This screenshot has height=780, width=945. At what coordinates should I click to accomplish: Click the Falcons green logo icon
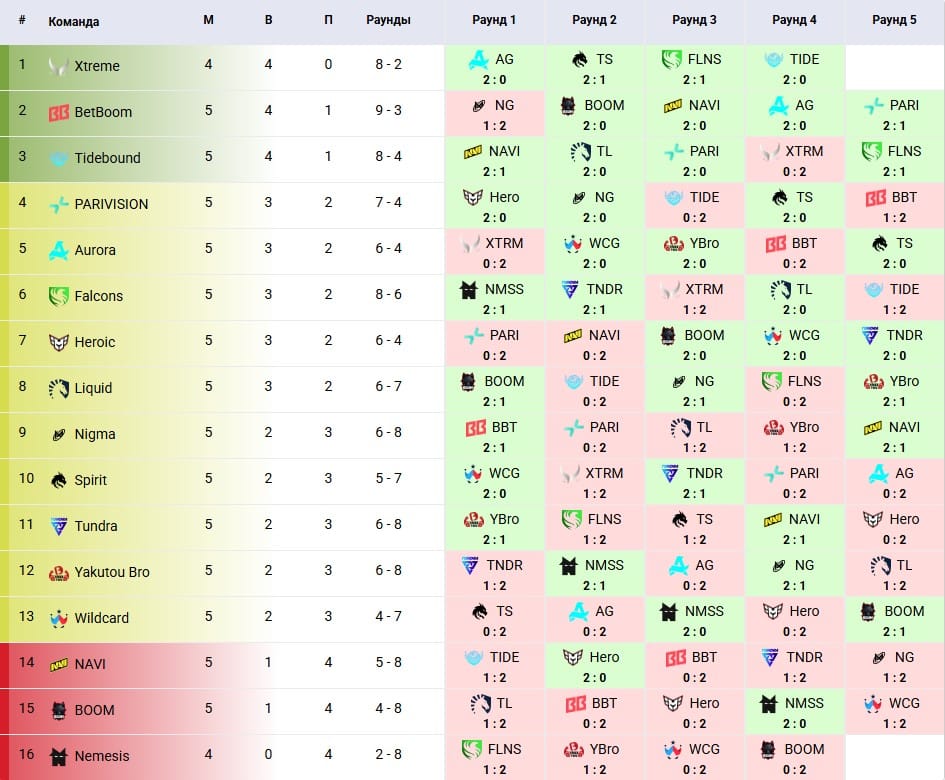click(x=59, y=296)
